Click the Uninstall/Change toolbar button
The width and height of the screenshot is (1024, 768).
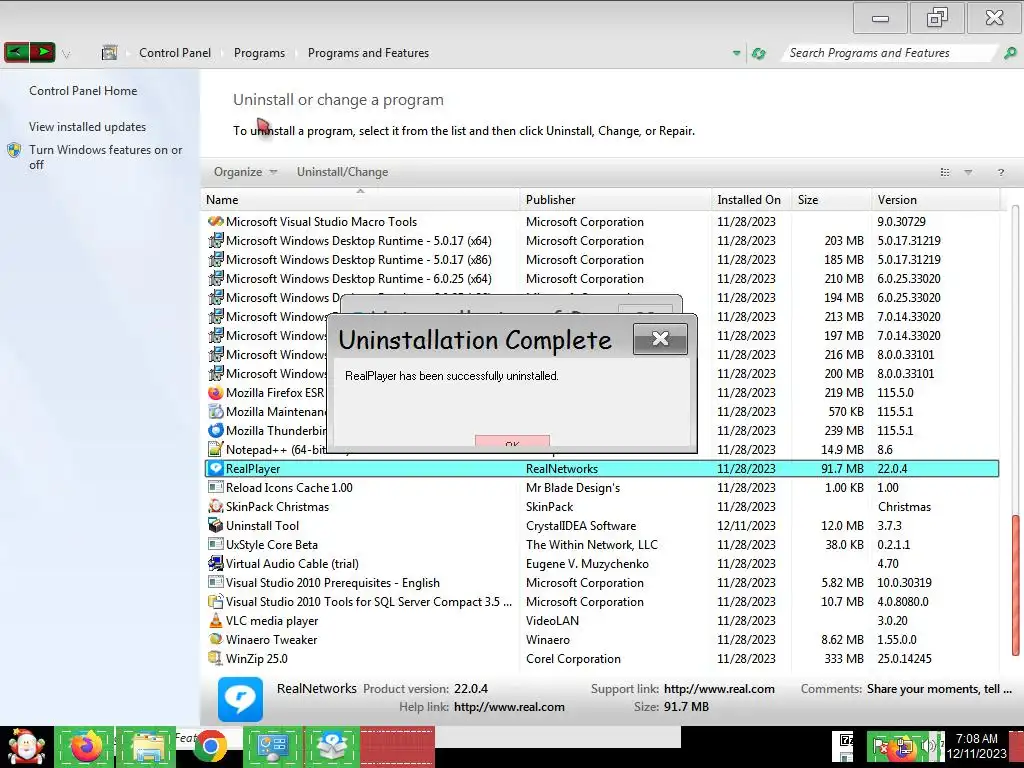point(342,172)
